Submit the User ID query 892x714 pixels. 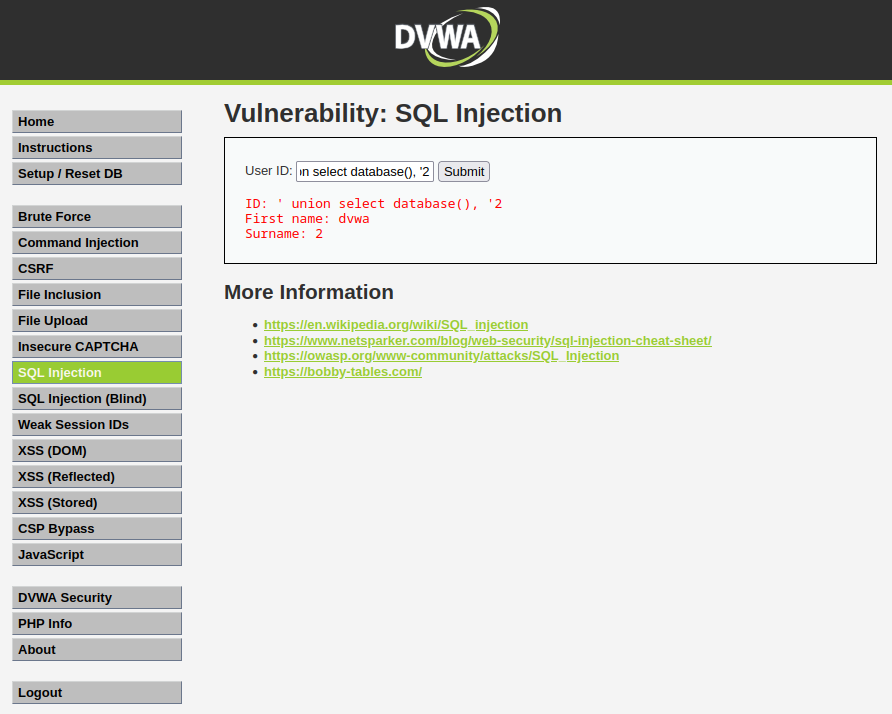464,171
